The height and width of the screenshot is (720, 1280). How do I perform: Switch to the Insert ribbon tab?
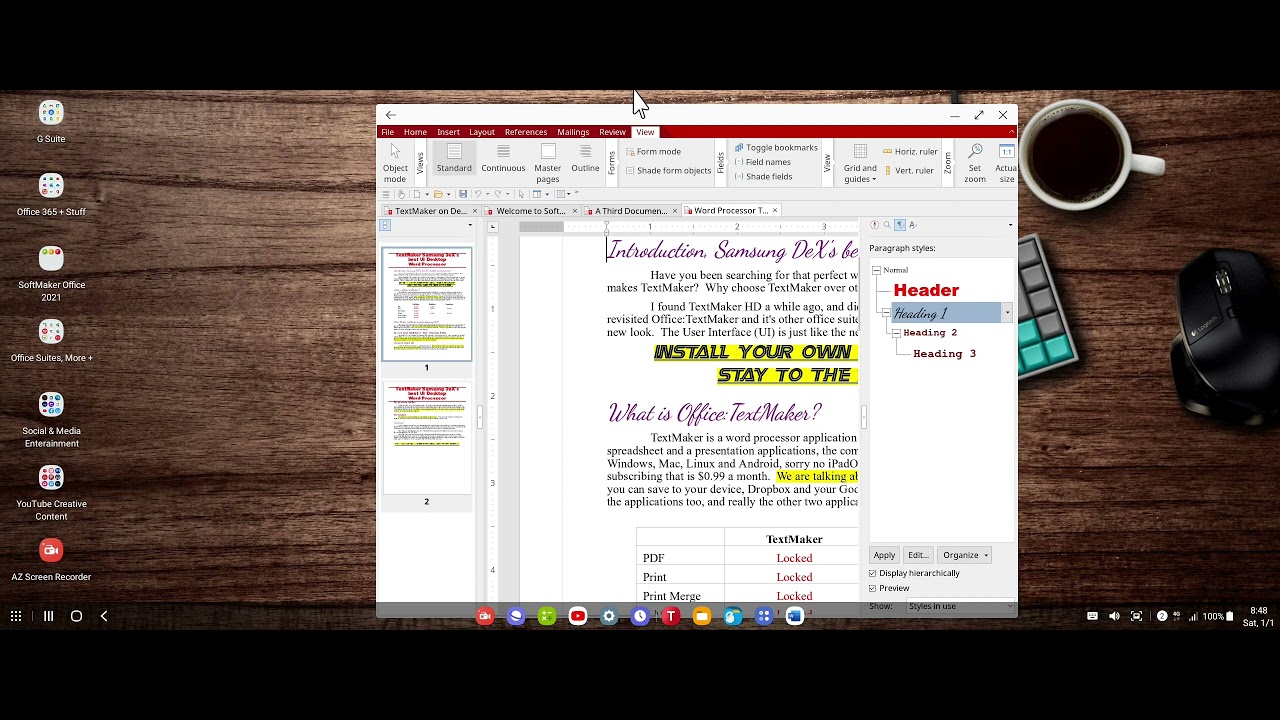click(448, 132)
